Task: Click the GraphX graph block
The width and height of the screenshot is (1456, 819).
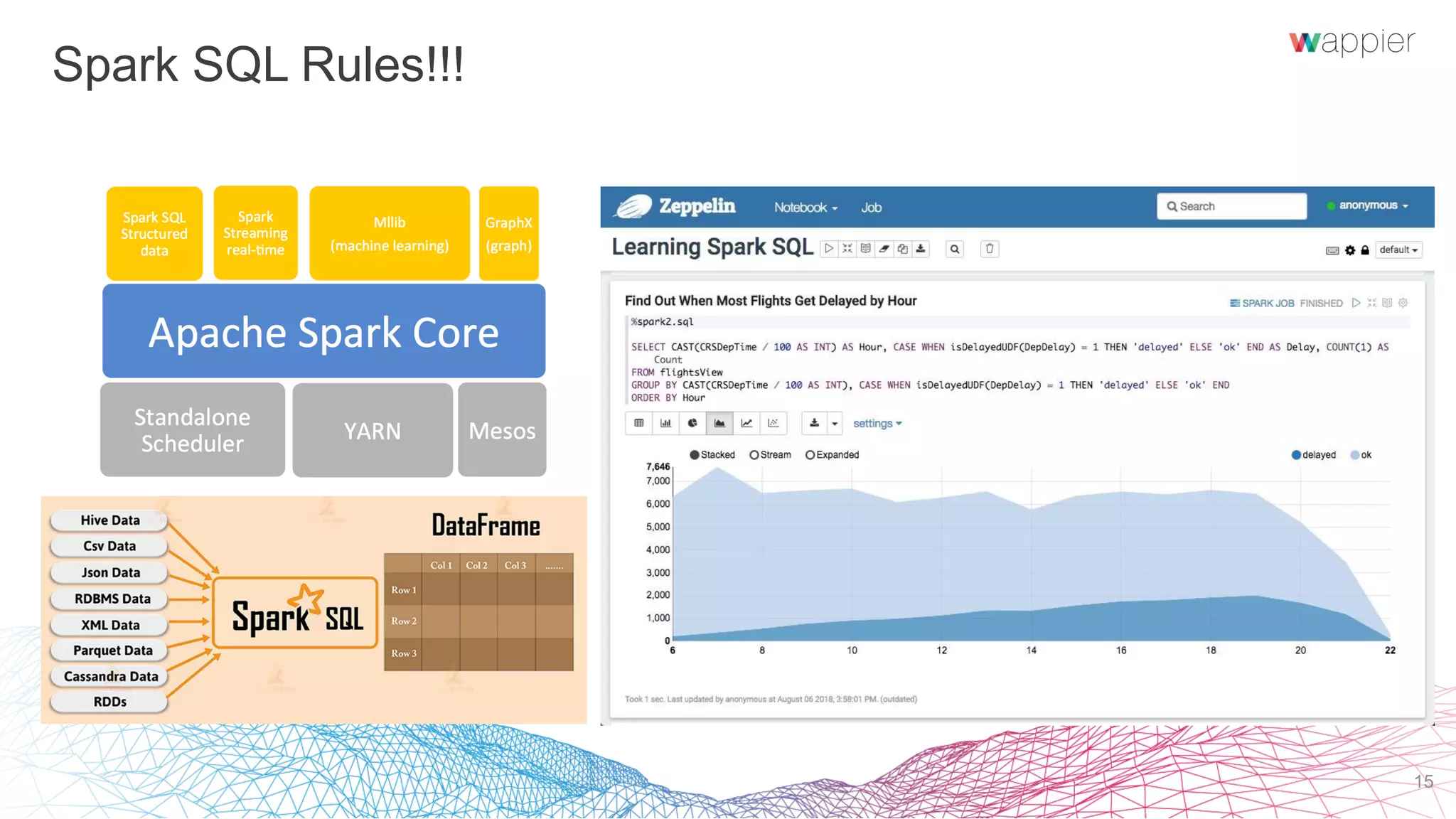Action: (509, 234)
